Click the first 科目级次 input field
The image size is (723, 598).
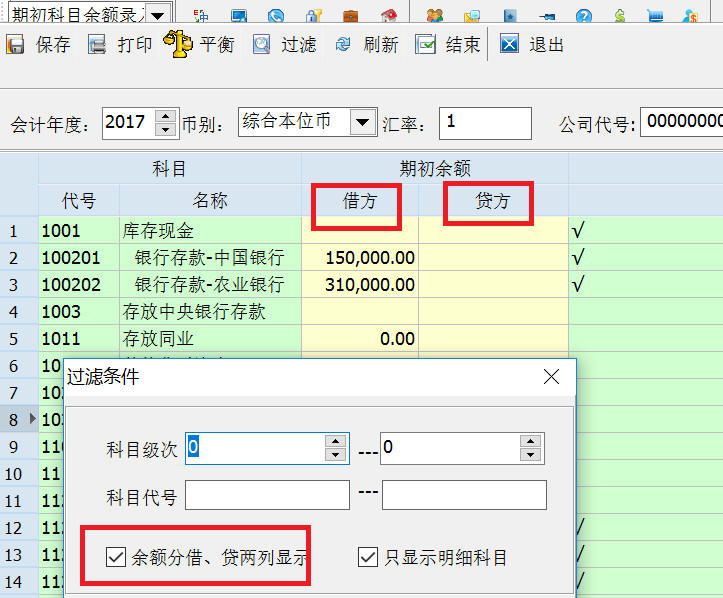(255, 448)
